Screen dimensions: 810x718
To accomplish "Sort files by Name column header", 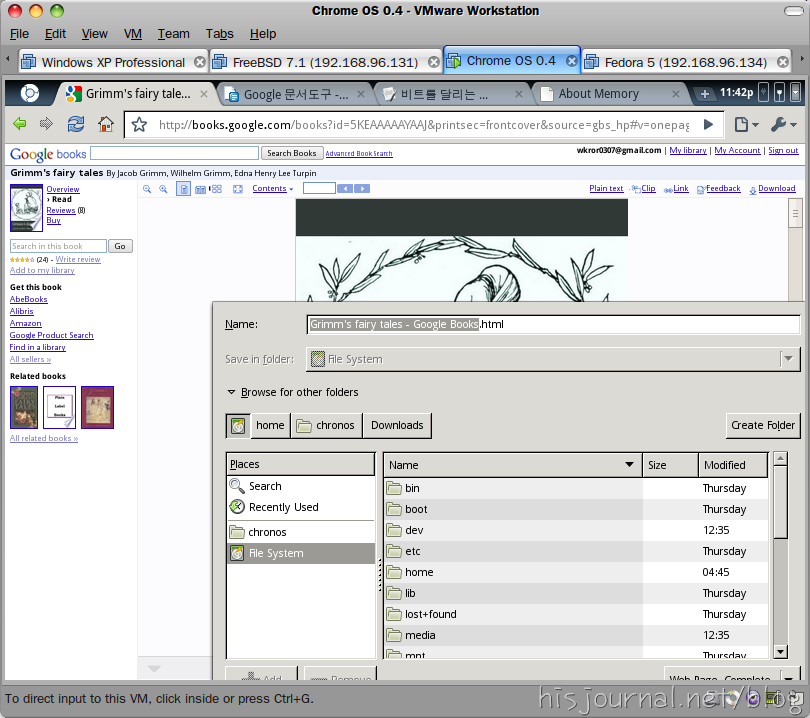I will pyautogui.click(x=512, y=465).
